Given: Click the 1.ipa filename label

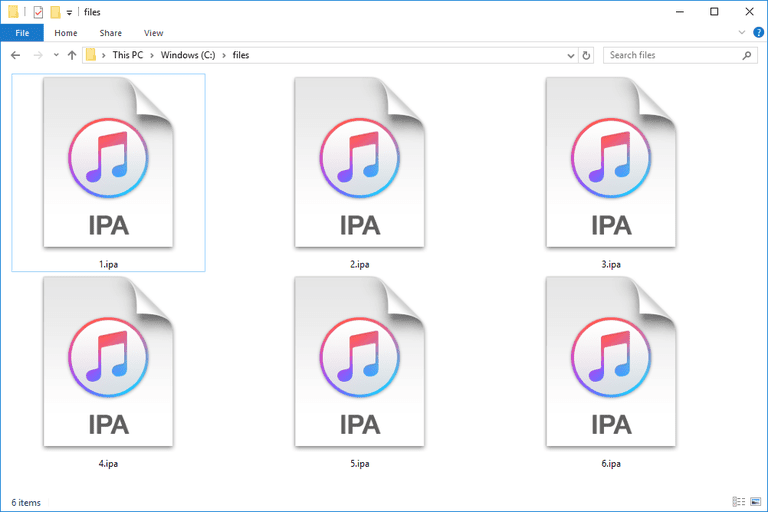Looking at the screenshot, I should click(x=108, y=264).
